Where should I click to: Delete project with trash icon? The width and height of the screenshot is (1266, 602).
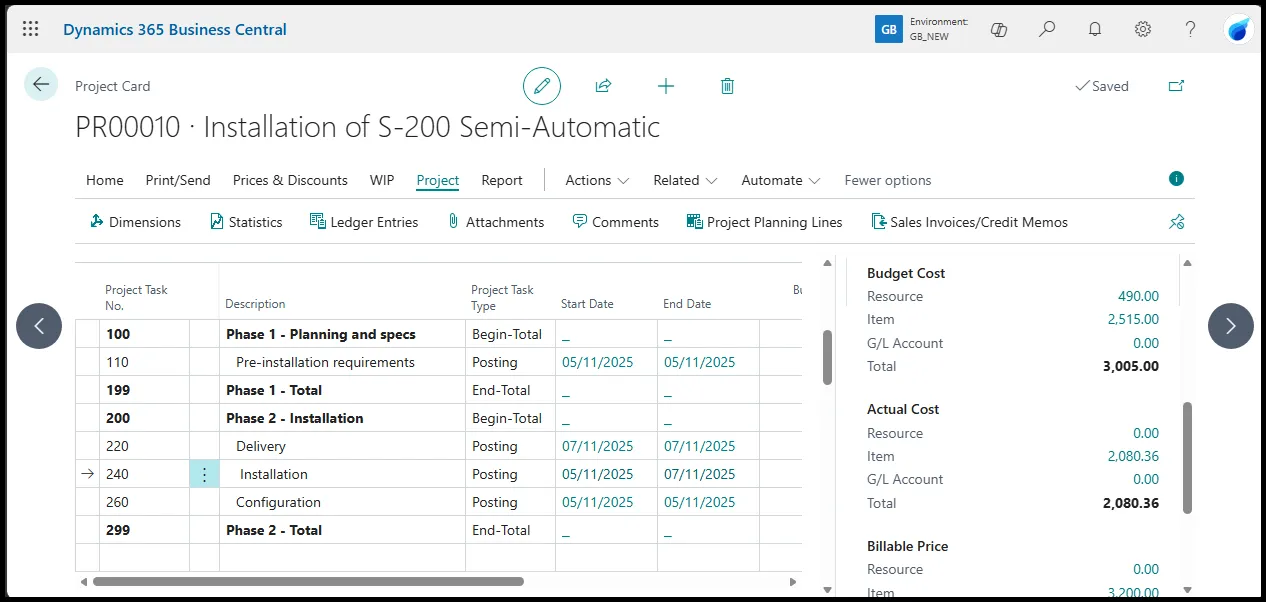[x=727, y=86]
